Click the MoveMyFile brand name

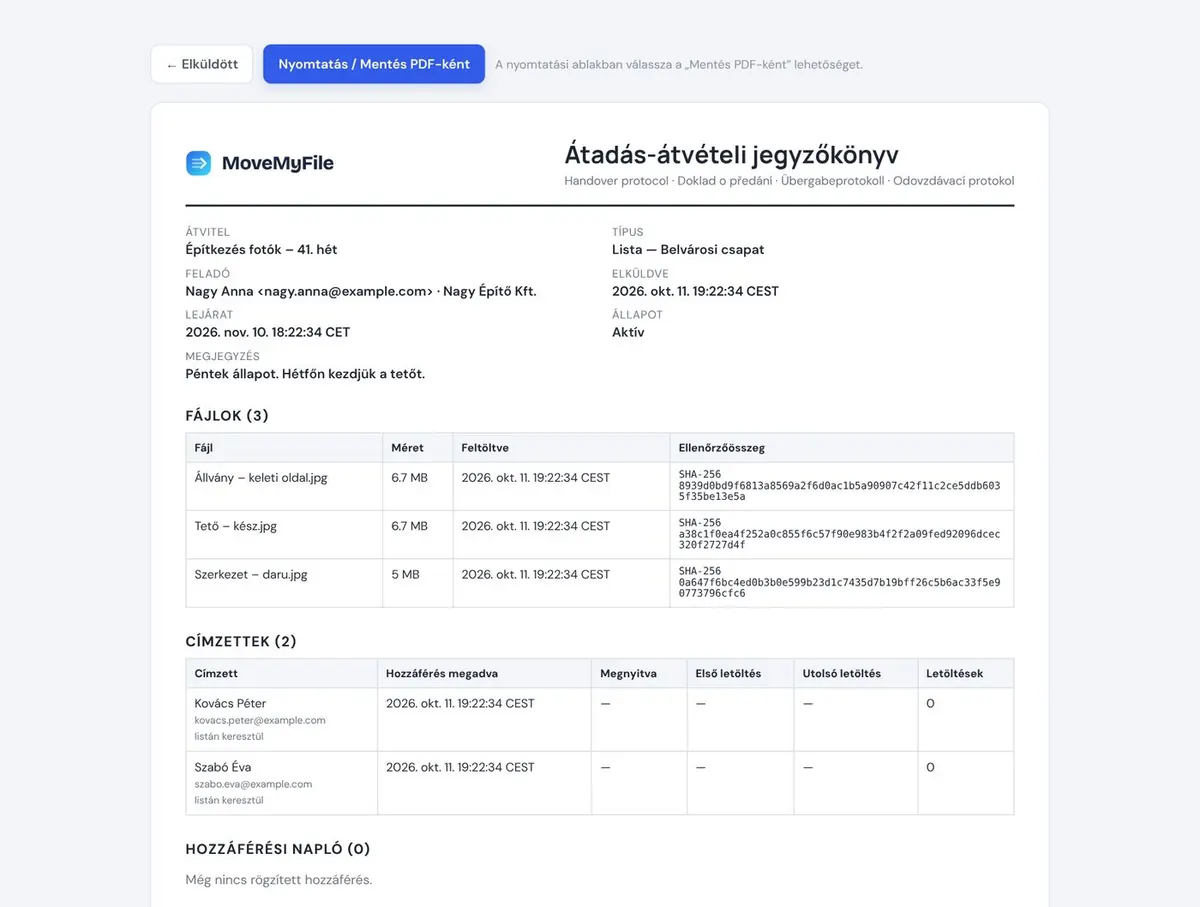point(278,163)
